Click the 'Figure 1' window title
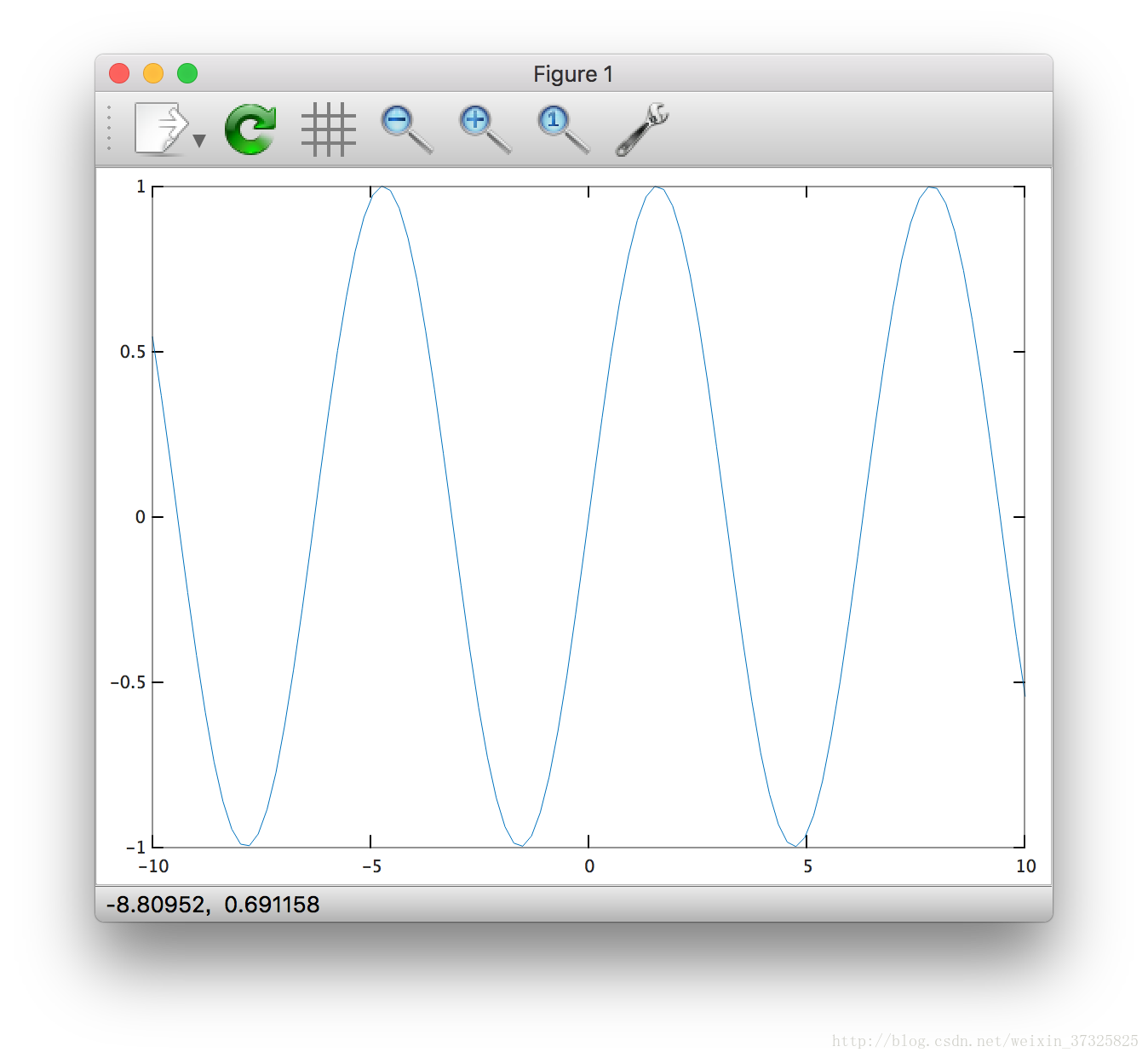This screenshot has width=1148, height=1058. click(573, 74)
